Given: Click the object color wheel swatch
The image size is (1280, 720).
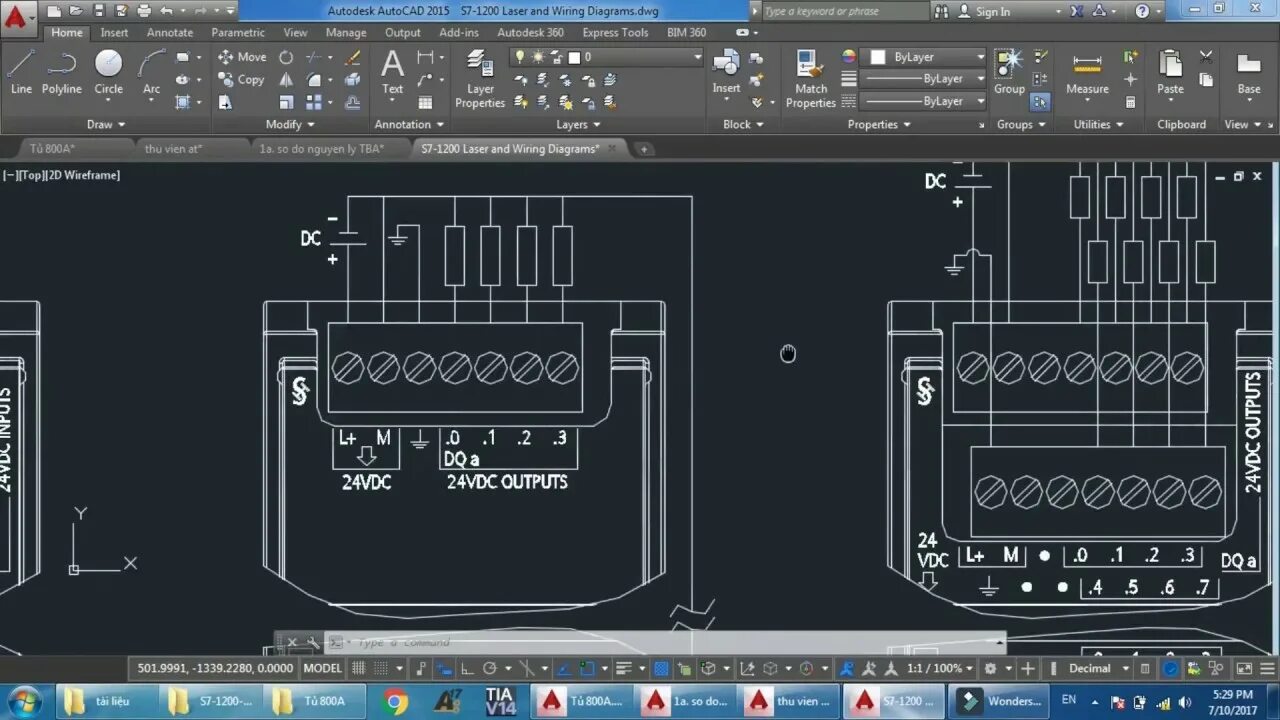Looking at the screenshot, I should (849, 57).
